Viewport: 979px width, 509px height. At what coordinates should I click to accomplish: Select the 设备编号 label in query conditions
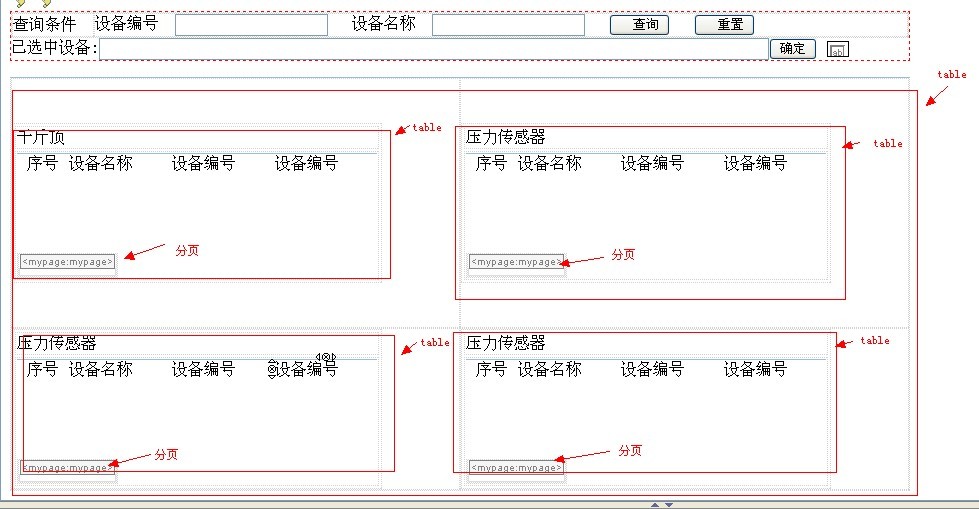(126, 24)
